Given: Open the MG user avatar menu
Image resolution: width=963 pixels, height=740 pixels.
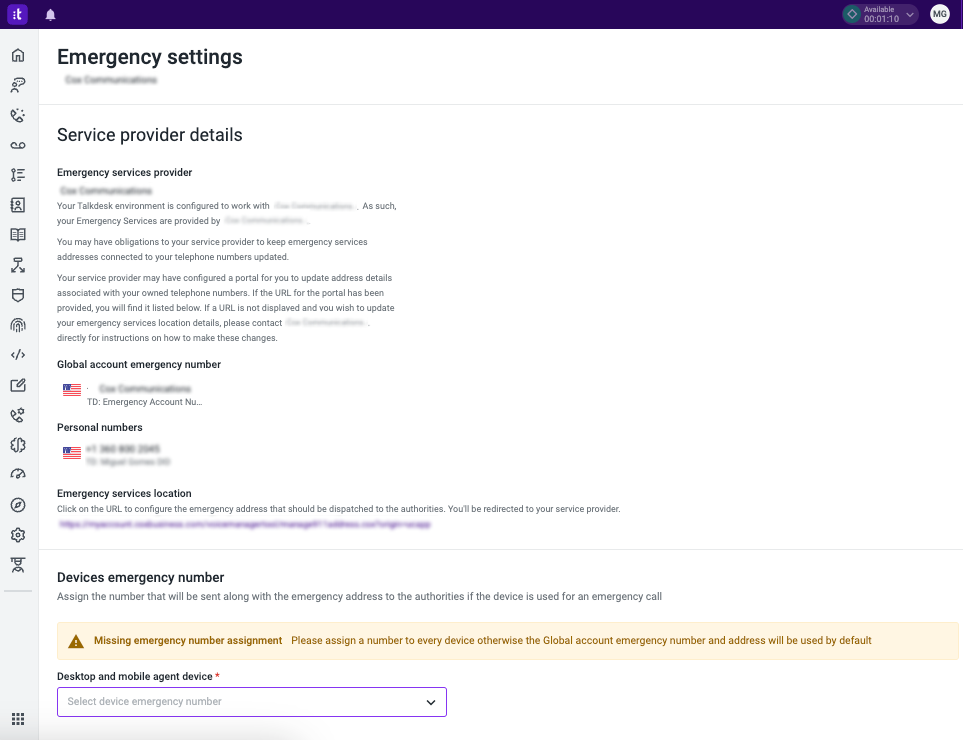Looking at the screenshot, I should click(x=940, y=14).
